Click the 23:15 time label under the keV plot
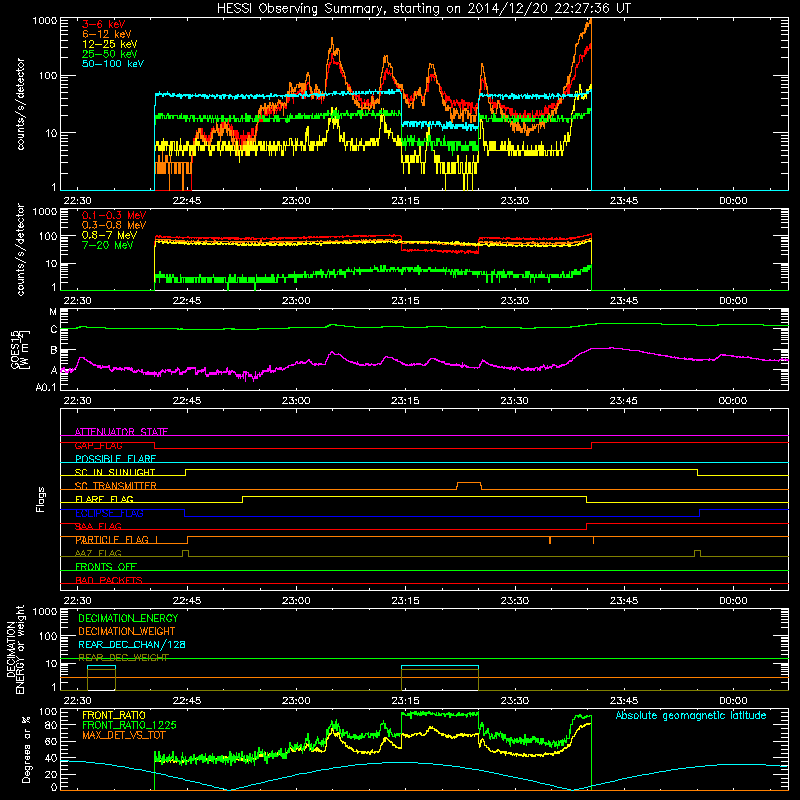This screenshot has width=800, height=800. (405, 201)
